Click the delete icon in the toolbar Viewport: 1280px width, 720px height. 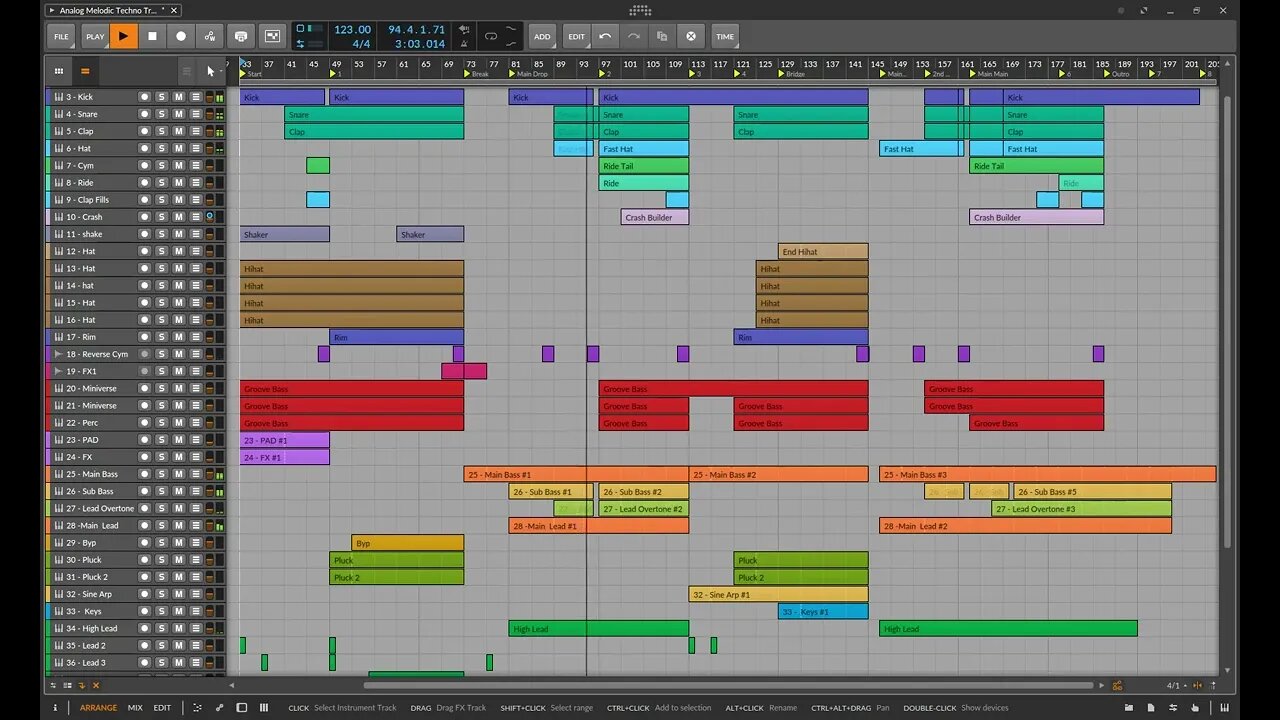pyautogui.click(x=690, y=36)
